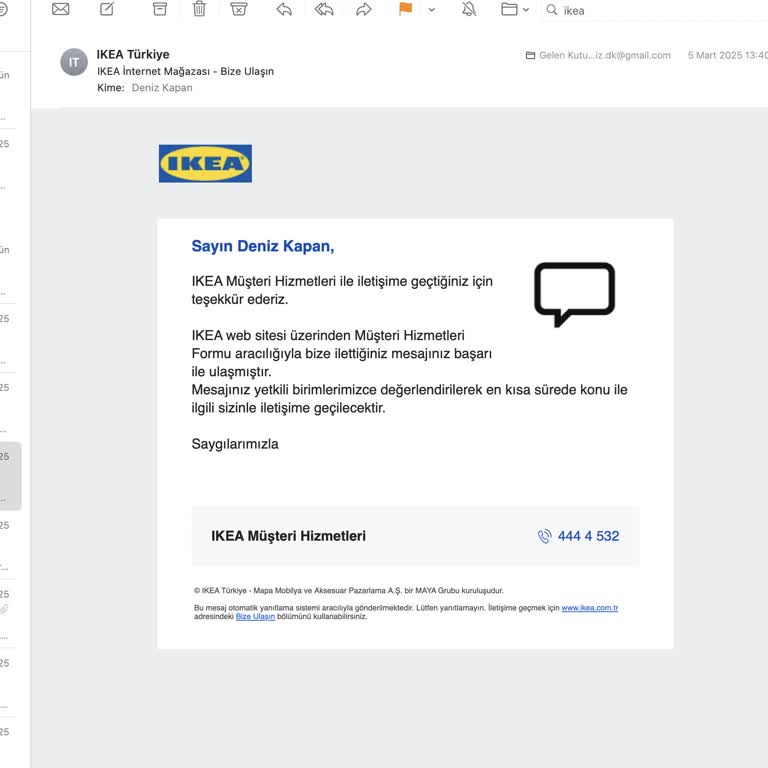Screen dimensions: 768x768
Task: Delete message with trash icon
Action: click(x=199, y=9)
